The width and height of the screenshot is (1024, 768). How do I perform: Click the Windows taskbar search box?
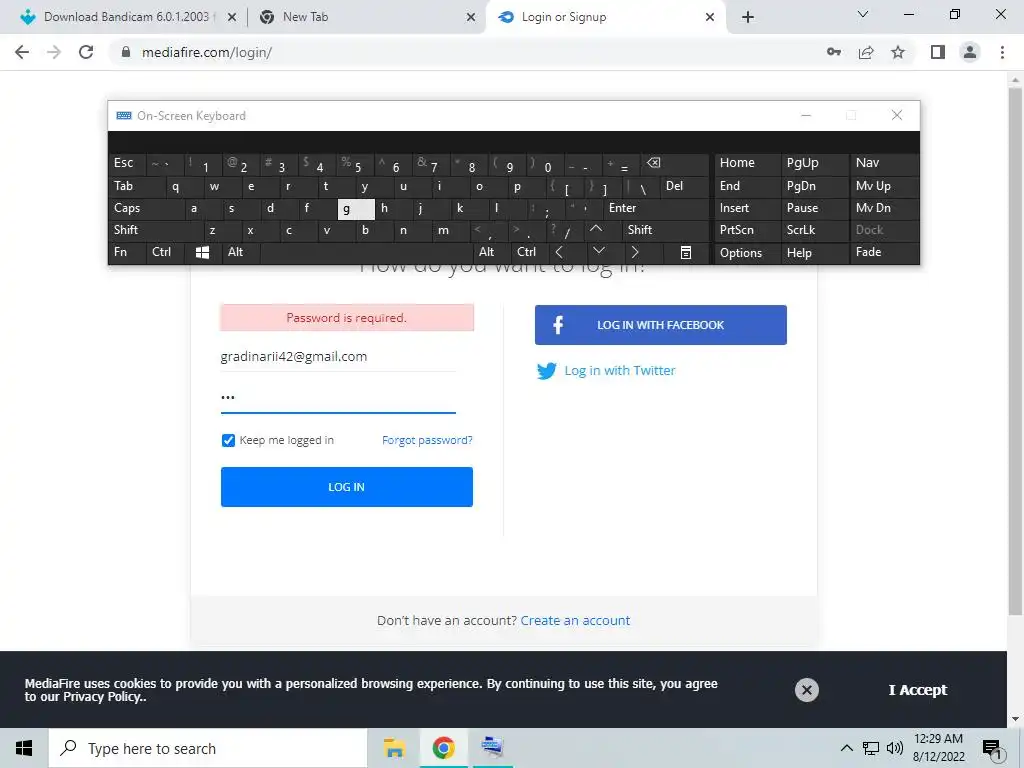point(208,748)
